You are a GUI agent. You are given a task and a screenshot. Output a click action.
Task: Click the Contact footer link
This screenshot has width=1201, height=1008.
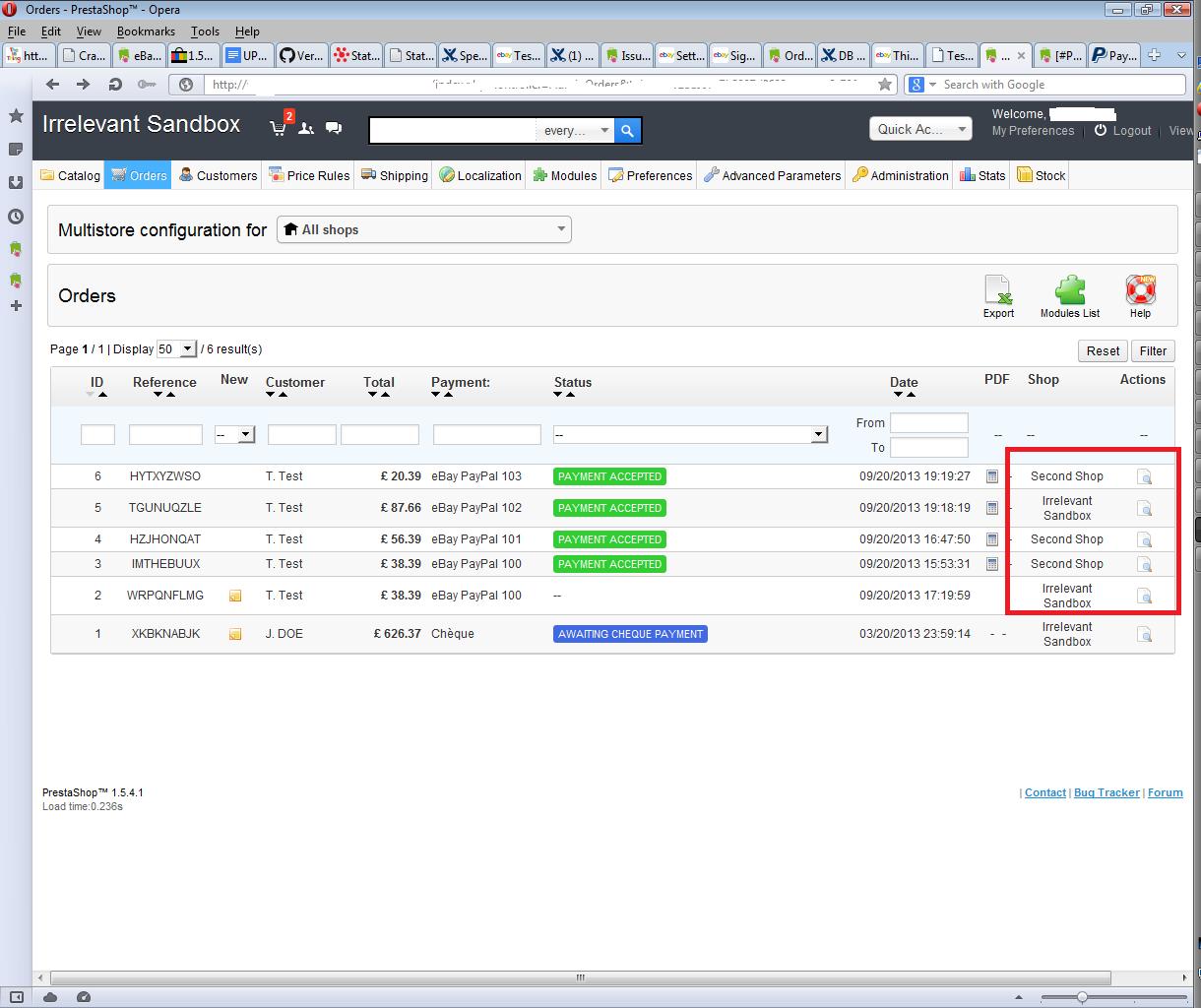(x=1045, y=792)
